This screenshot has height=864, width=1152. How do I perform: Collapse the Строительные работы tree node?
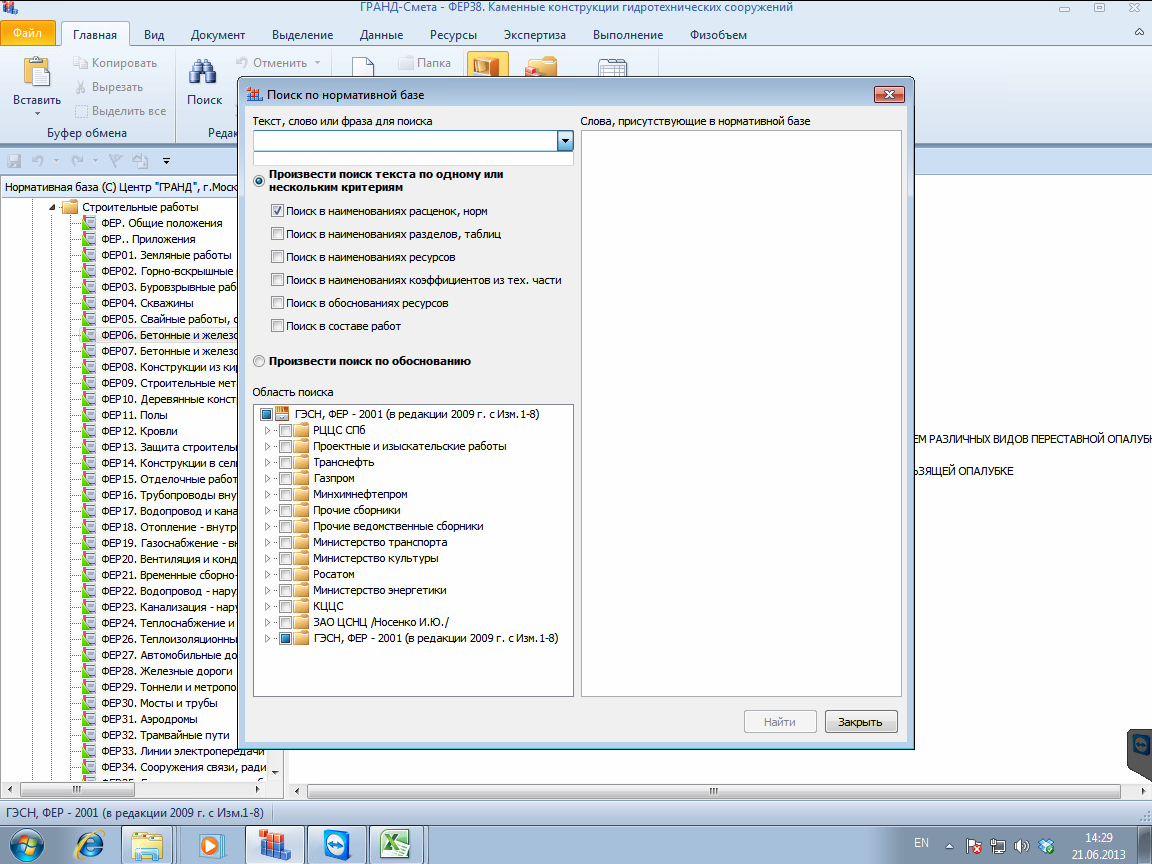pos(52,207)
